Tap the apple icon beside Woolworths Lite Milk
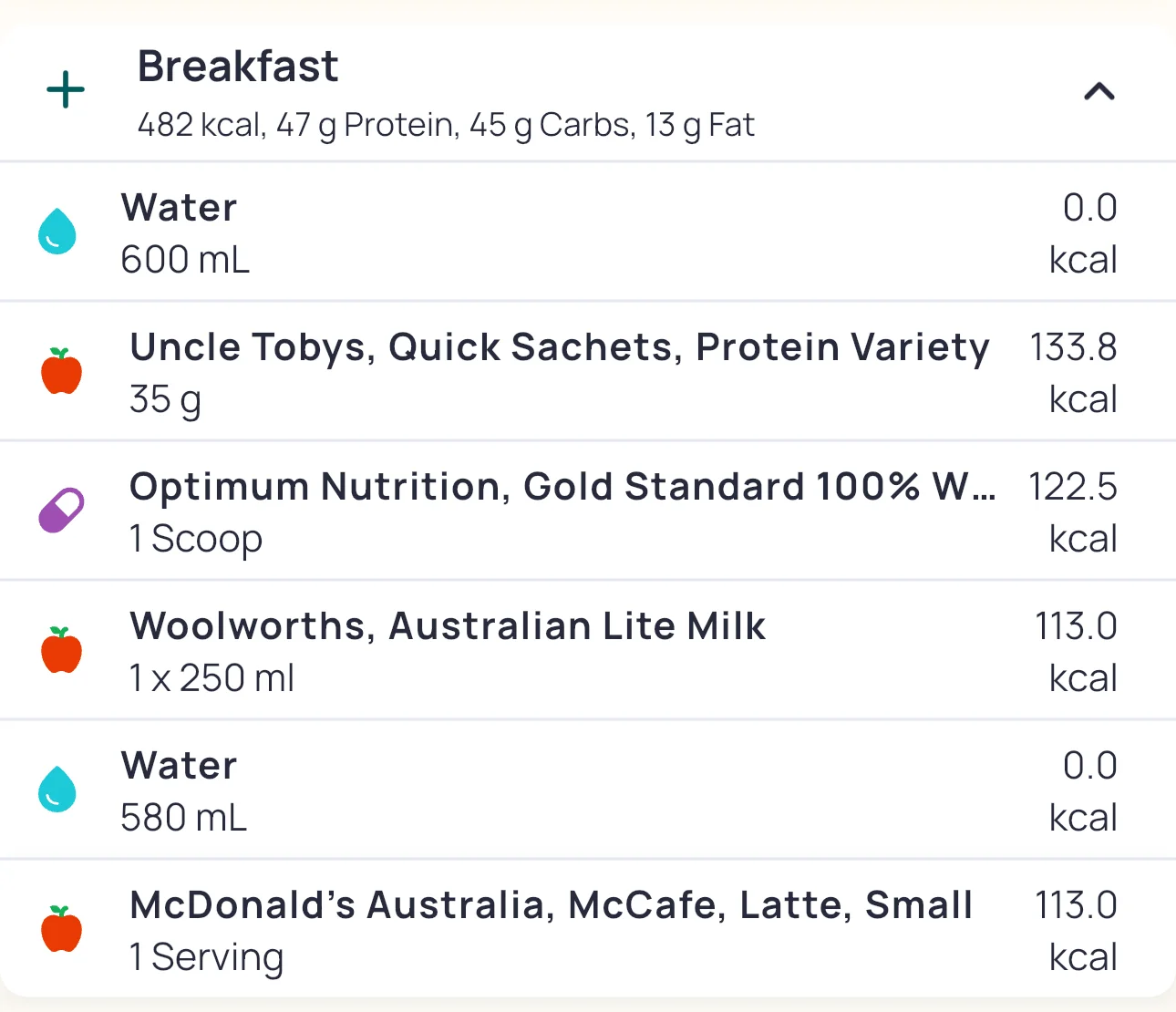 [x=61, y=650]
